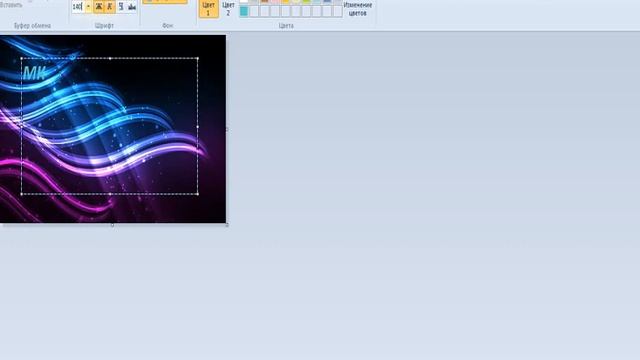
Task: Click canvas bottom edge resize handle
Action: click(113, 224)
